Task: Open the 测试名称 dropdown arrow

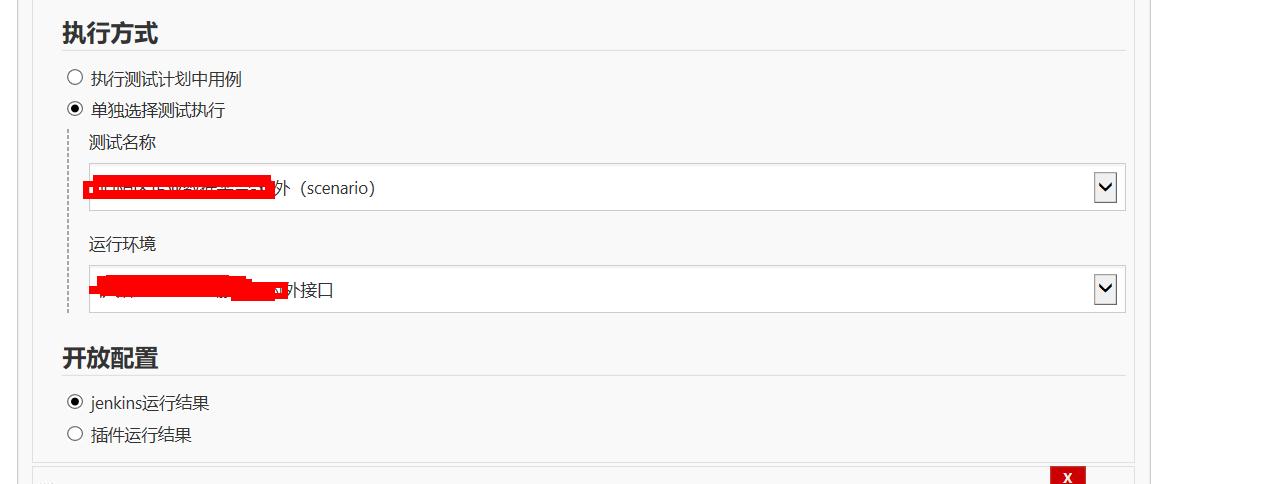Action: click(1104, 187)
